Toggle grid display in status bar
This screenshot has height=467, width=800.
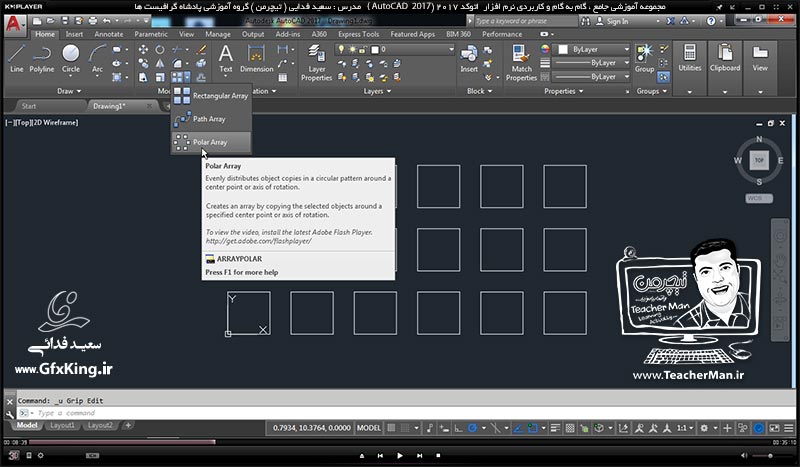391,428
